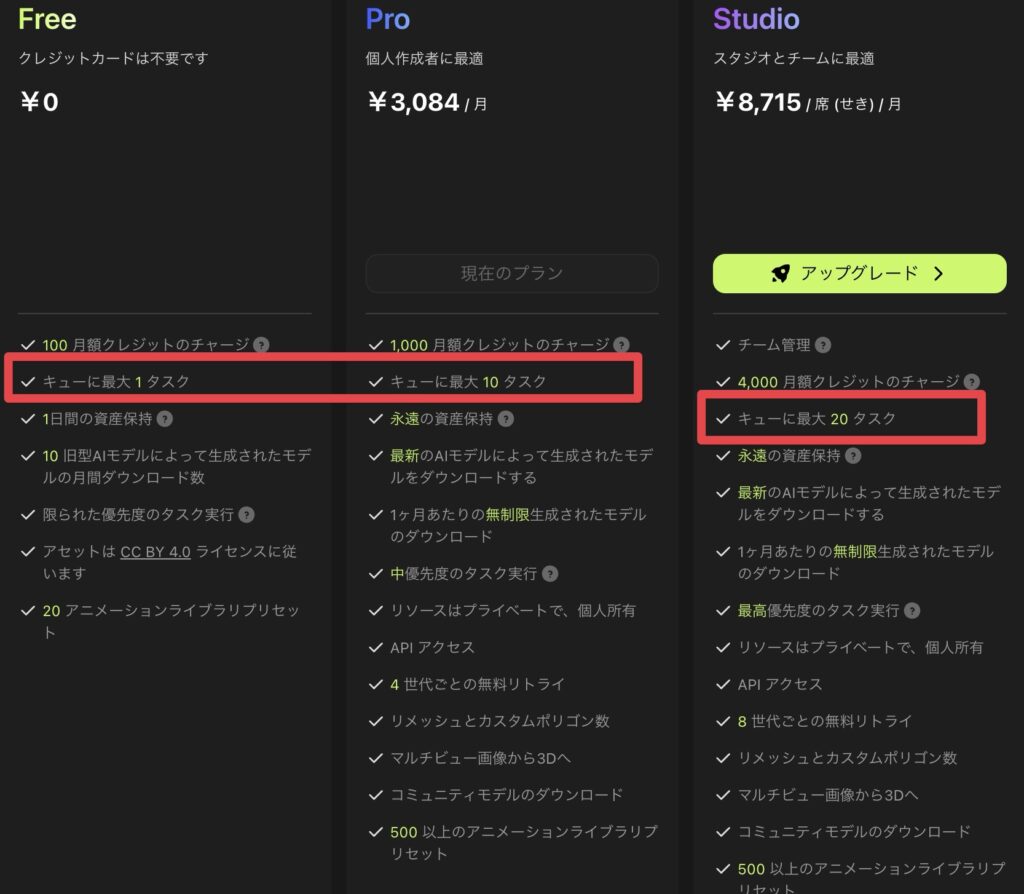Click the Studio plan heading
This screenshot has height=894, width=1024.
point(756,19)
